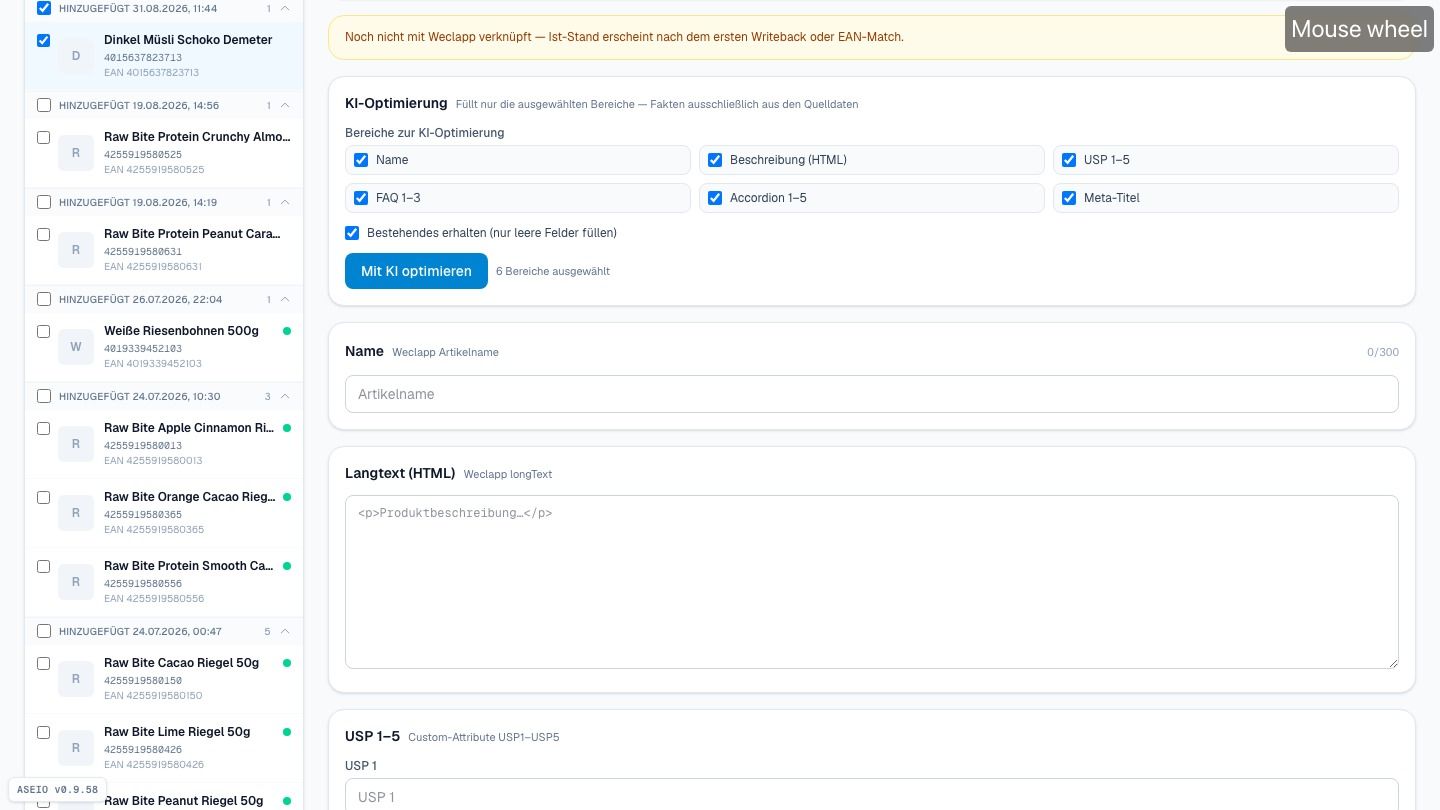This screenshot has width=1440, height=810.
Task: Uncheck the Name optimization area
Action: click(x=361, y=160)
